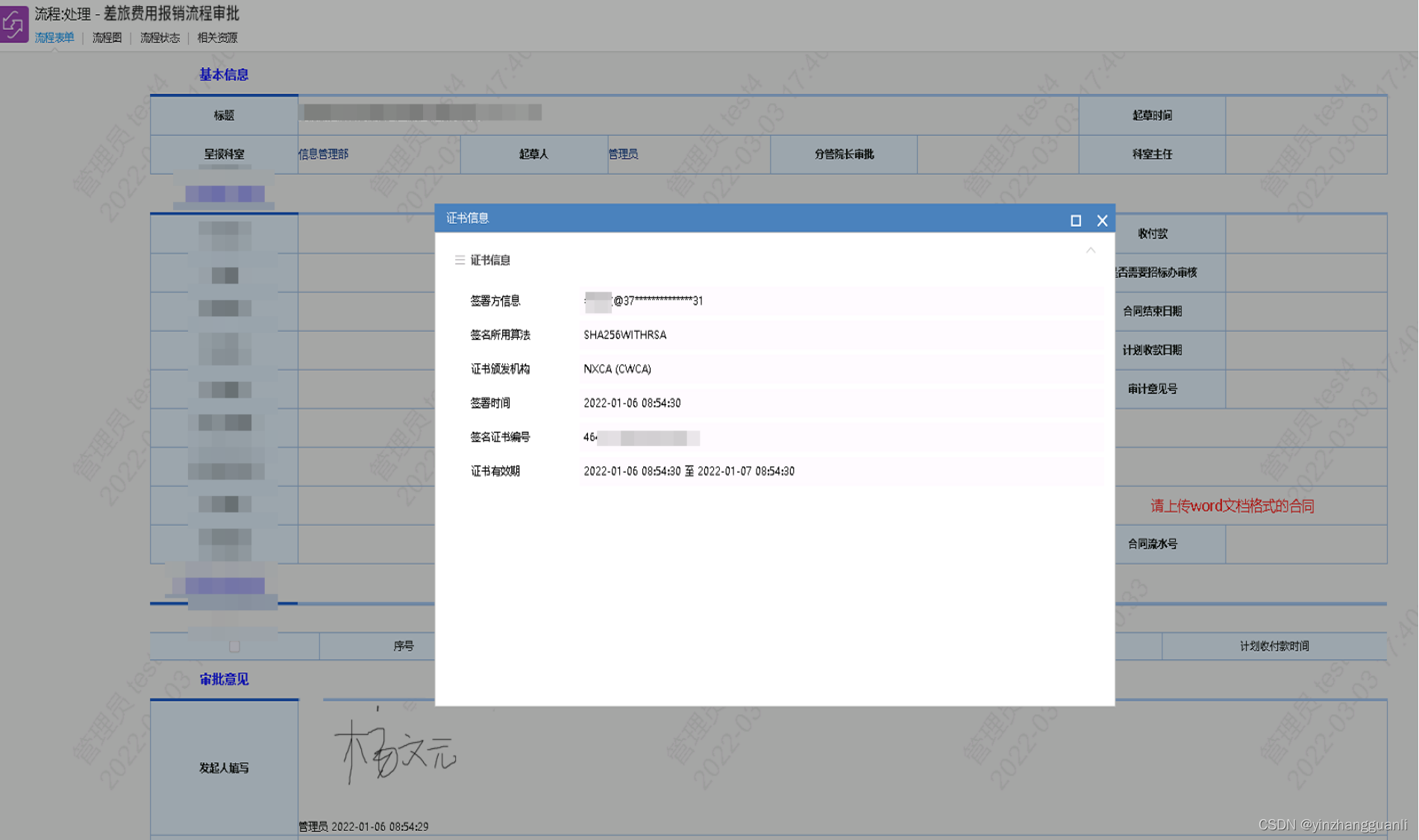Switch to the 流程图 tab
Image resolution: width=1419 pixels, height=840 pixels.
pyautogui.click(x=107, y=37)
